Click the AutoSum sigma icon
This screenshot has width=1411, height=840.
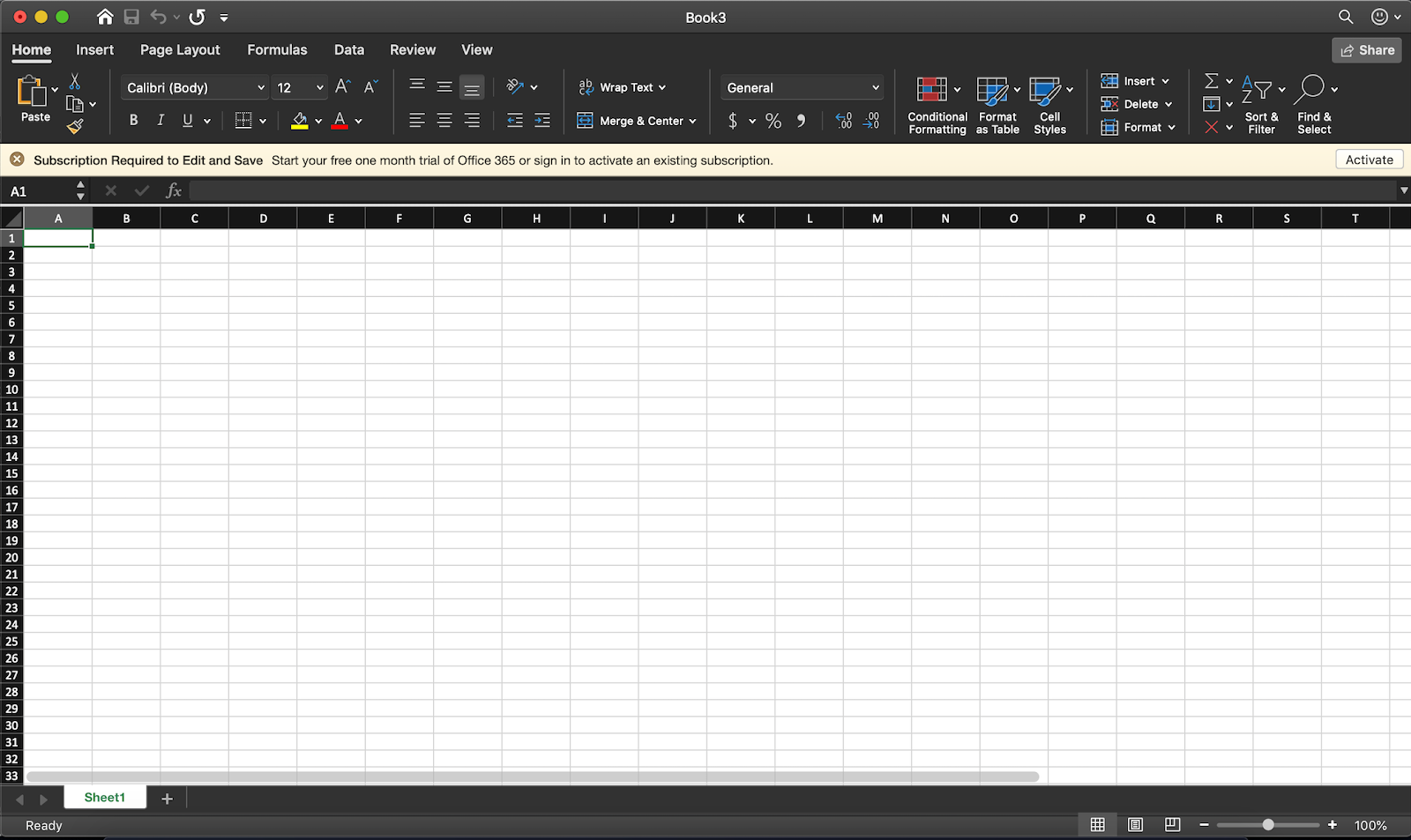coord(1212,81)
